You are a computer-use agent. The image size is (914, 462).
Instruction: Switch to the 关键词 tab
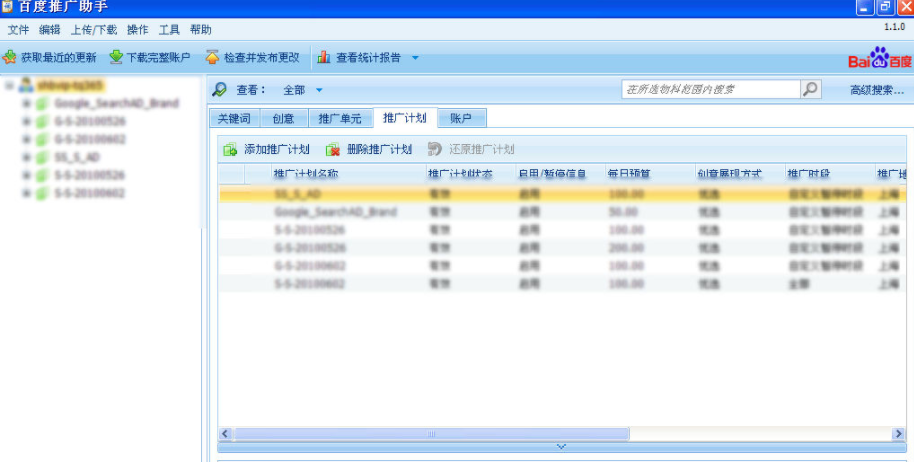234,118
